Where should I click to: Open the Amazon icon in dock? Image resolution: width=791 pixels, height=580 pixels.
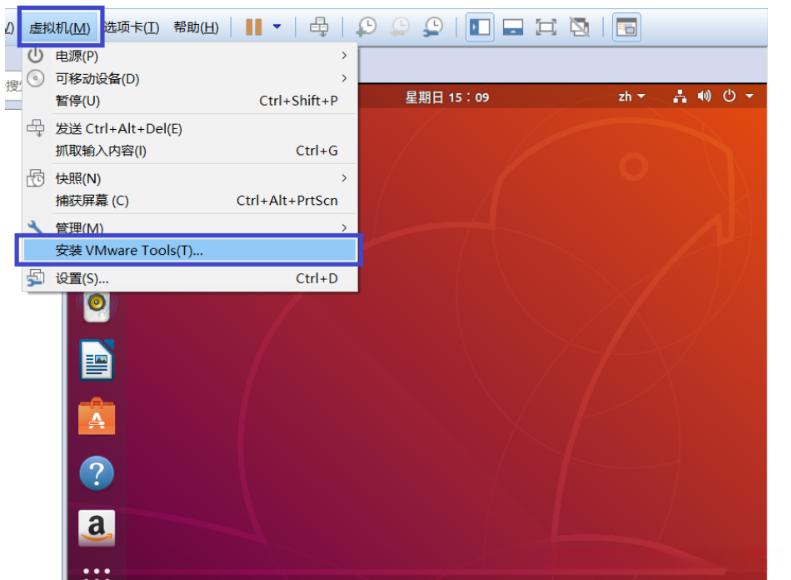(96, 528)
